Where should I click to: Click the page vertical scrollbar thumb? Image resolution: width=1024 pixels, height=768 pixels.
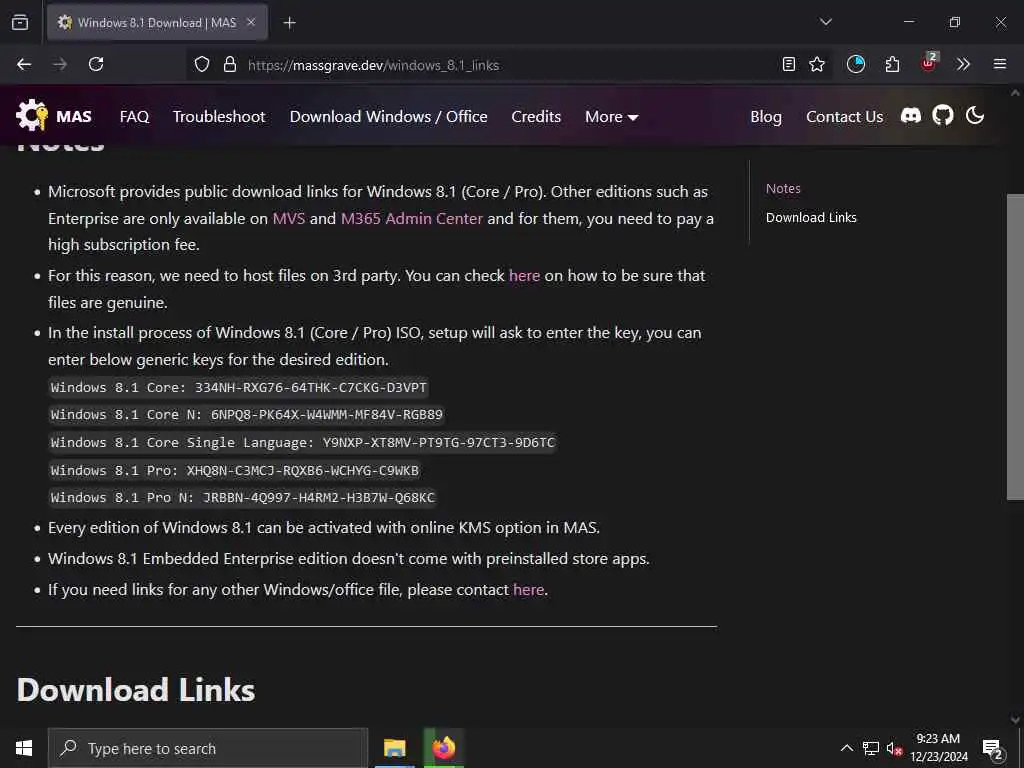1015,347
